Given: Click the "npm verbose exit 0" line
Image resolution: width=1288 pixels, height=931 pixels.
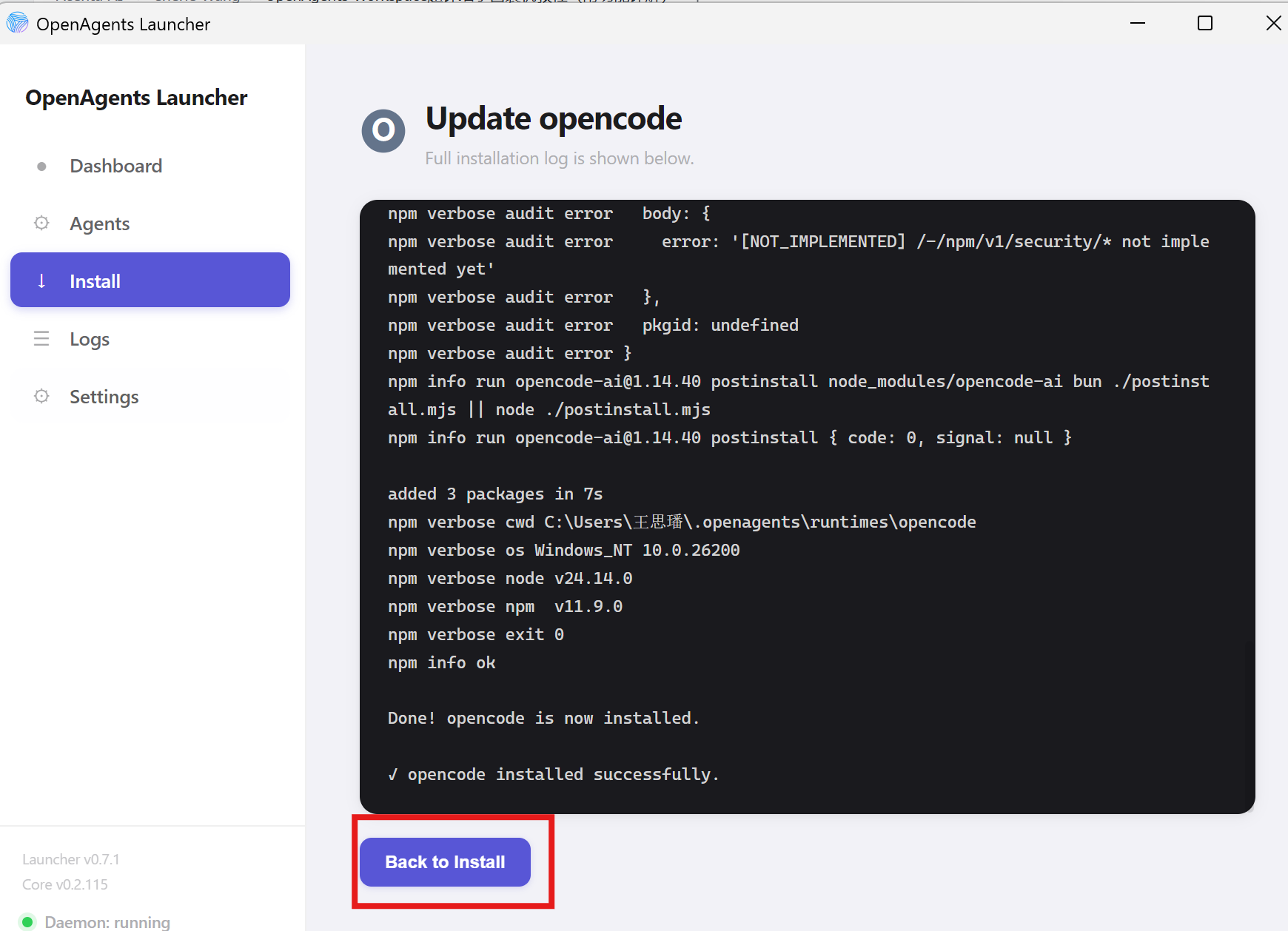Looking at the screenshot, I should (x=476, y=634).
